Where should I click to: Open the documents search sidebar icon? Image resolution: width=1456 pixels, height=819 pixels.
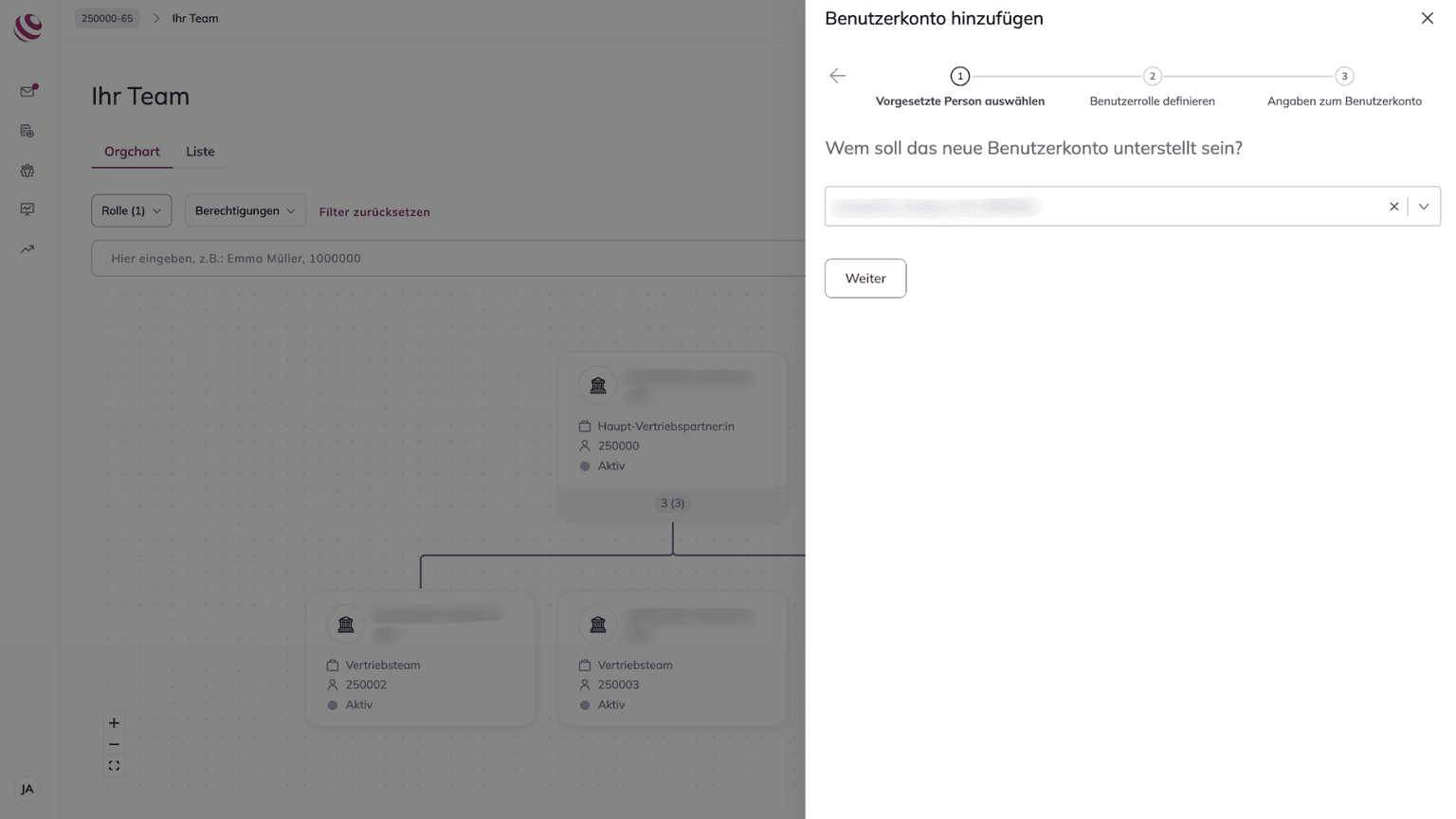click(27, 131)
